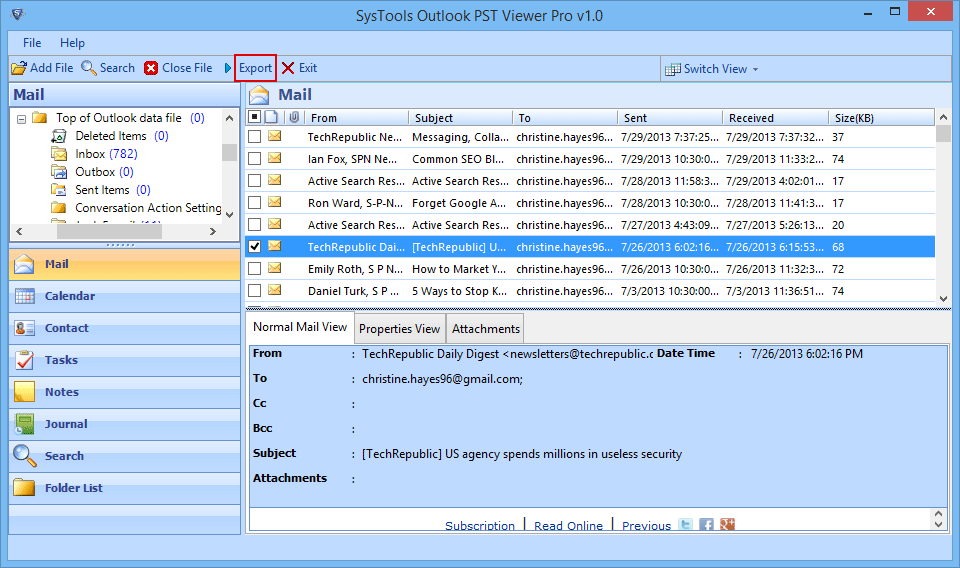Image resolution: width=960 pixels, height=568 pixels.
Task: Select the Sent Items folder
Action: pyautogui.click(x=113, y=190)
